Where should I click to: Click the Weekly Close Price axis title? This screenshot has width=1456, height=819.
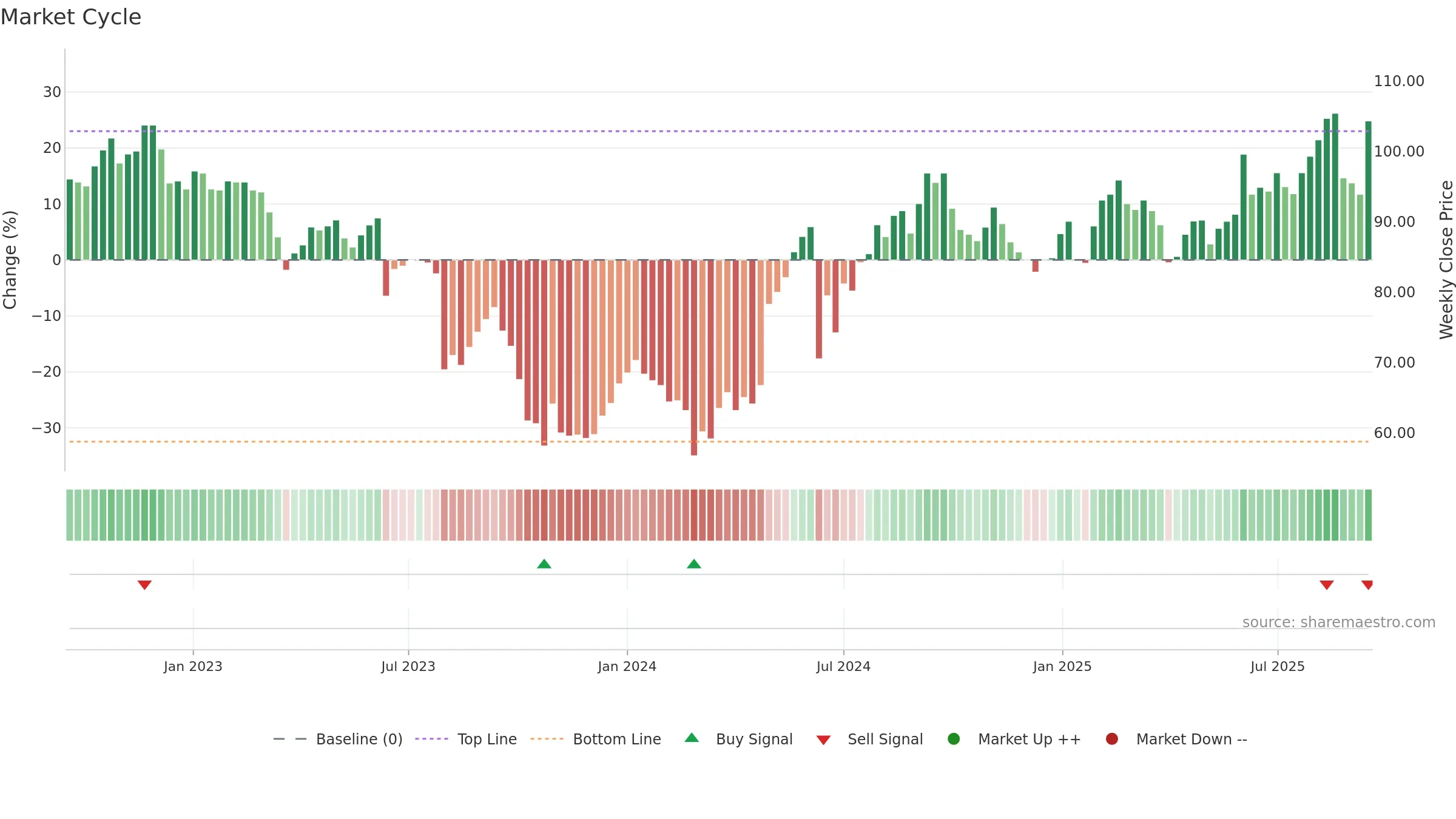coord(1446,260)
